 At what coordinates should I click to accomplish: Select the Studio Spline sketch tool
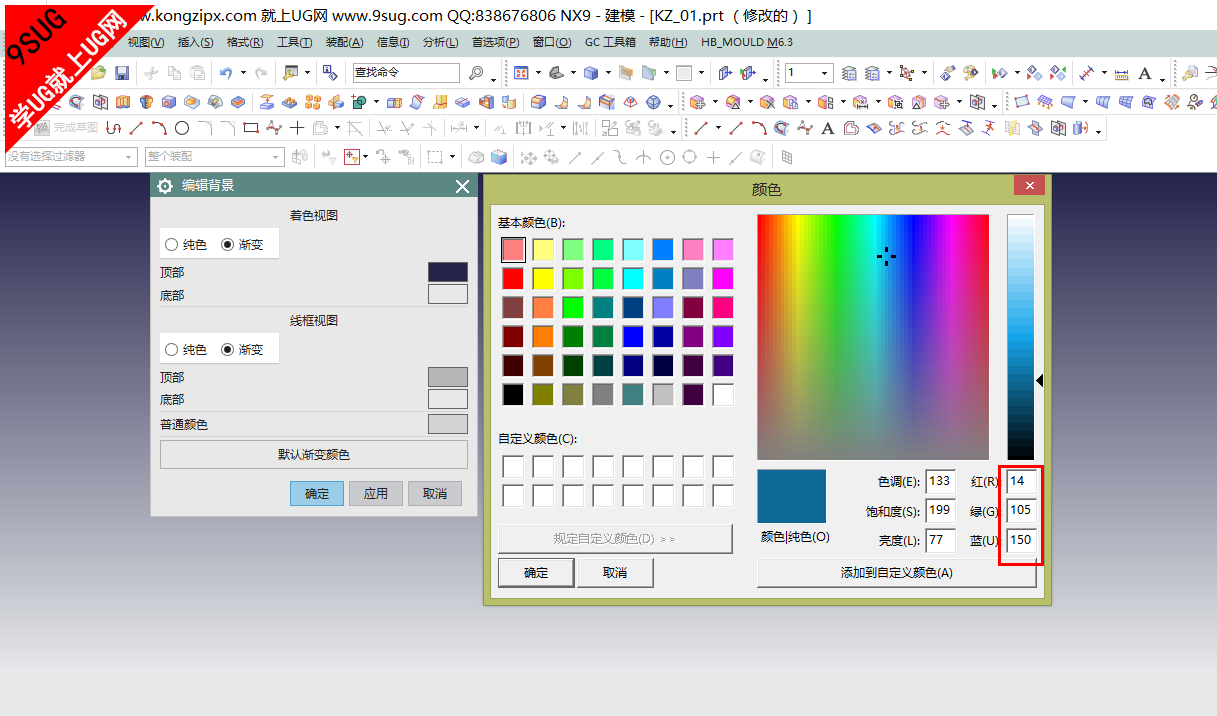[274, 128]
